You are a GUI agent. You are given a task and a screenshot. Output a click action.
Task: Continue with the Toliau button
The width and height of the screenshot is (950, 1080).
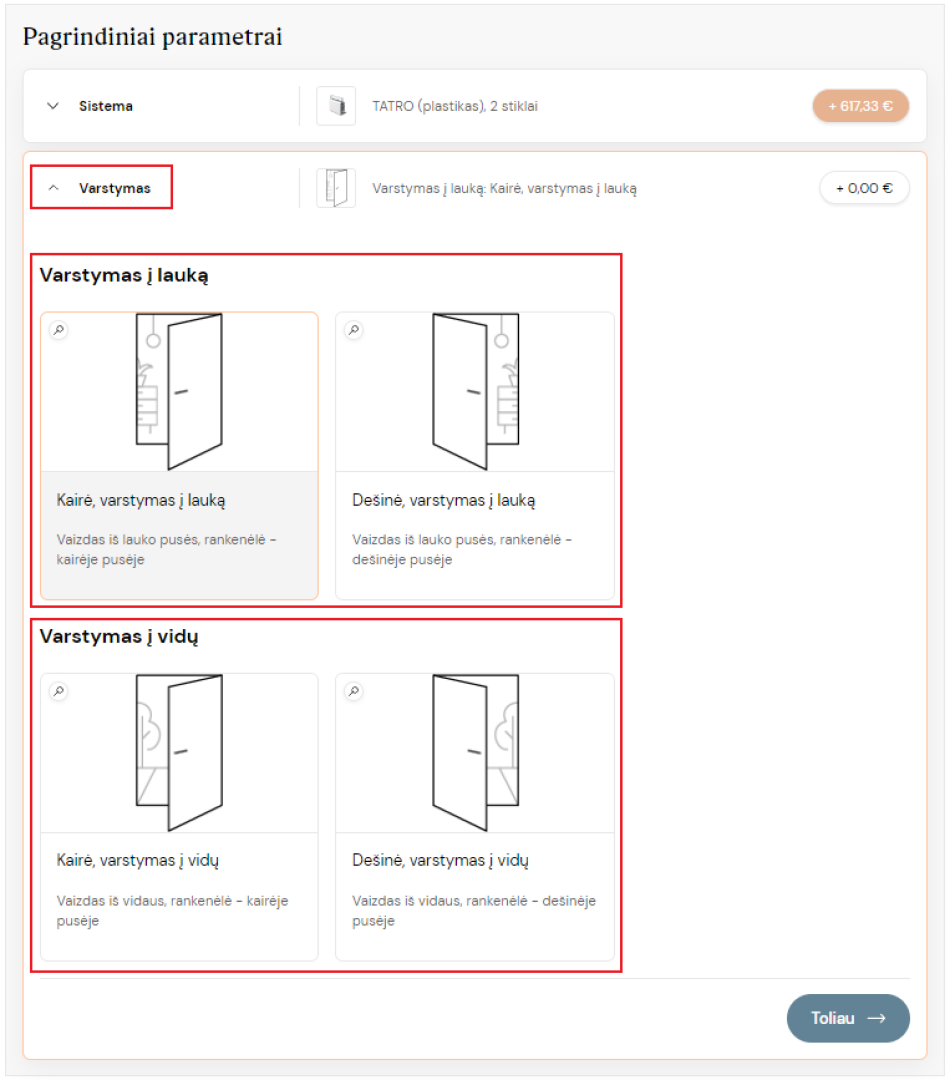click(x=848, y=1018)
